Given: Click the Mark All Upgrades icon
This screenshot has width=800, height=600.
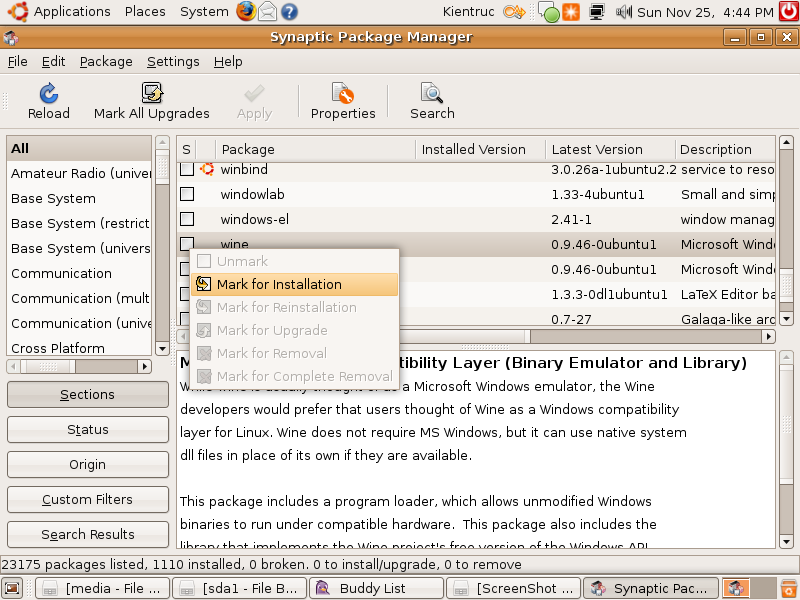Looking at the screenshot, I should [x=152, y=94].
